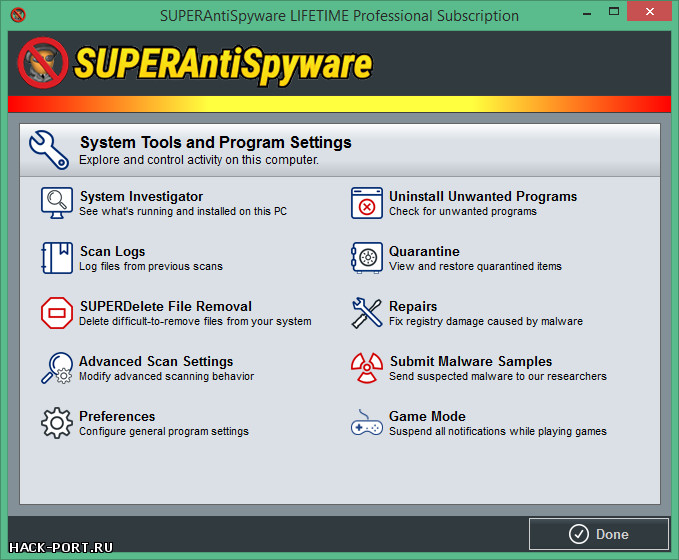The height and width of the screenshot is (560, 679).
Task: Open Submit Malware Samples link
Action: 471,362
